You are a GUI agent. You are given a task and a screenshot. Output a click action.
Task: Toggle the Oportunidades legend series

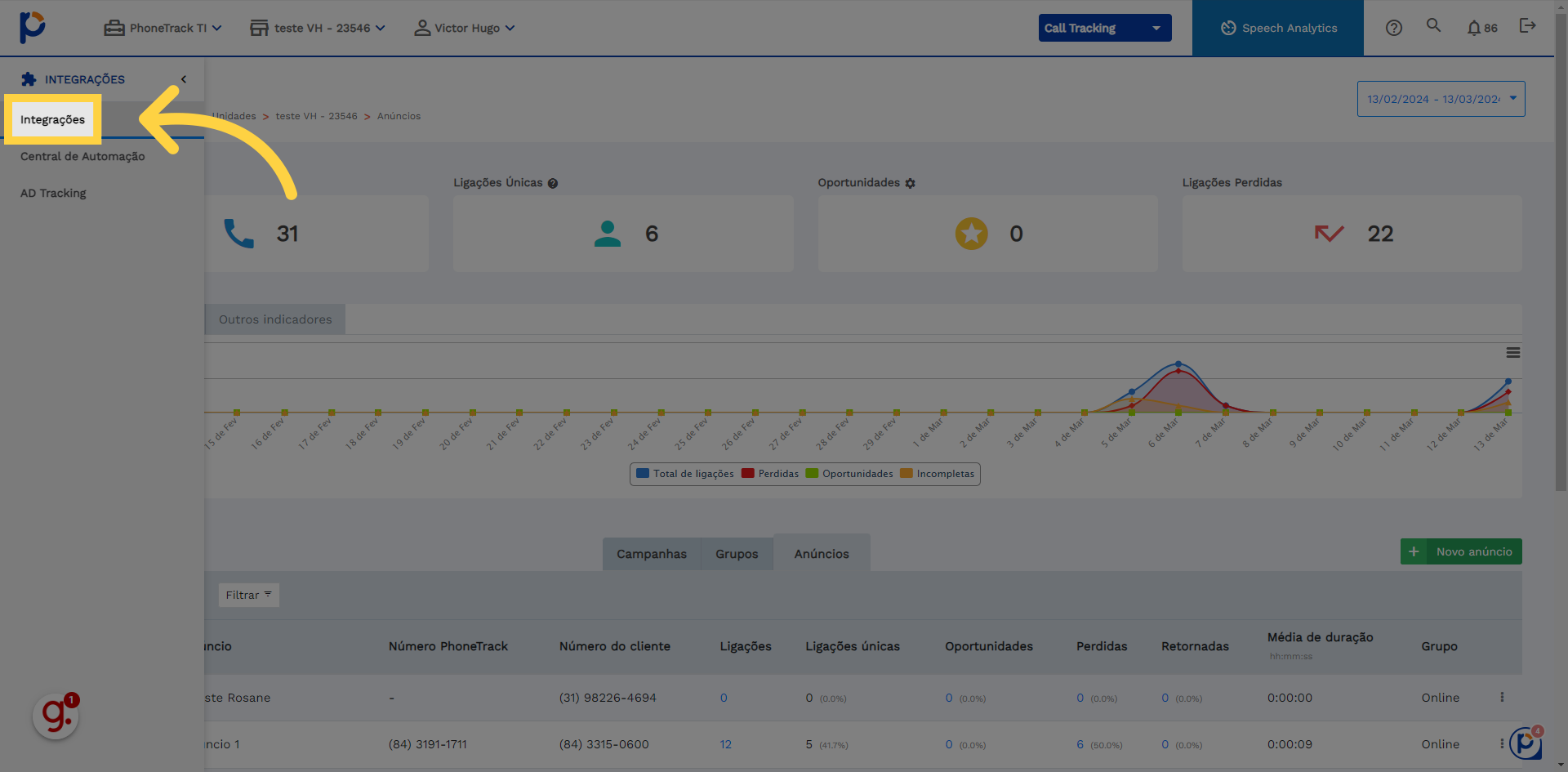[x=849, y=474]
